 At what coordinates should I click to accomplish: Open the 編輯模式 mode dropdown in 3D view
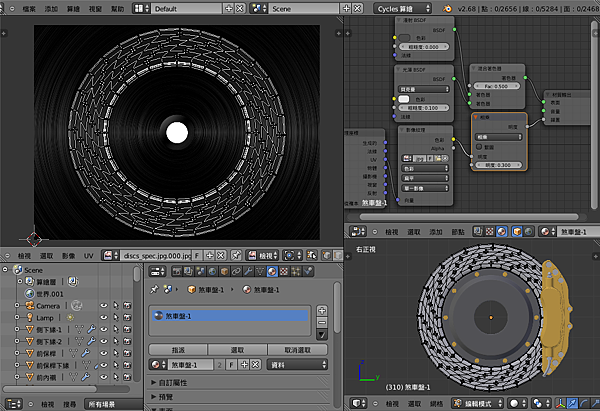click(x=478, y=403)
